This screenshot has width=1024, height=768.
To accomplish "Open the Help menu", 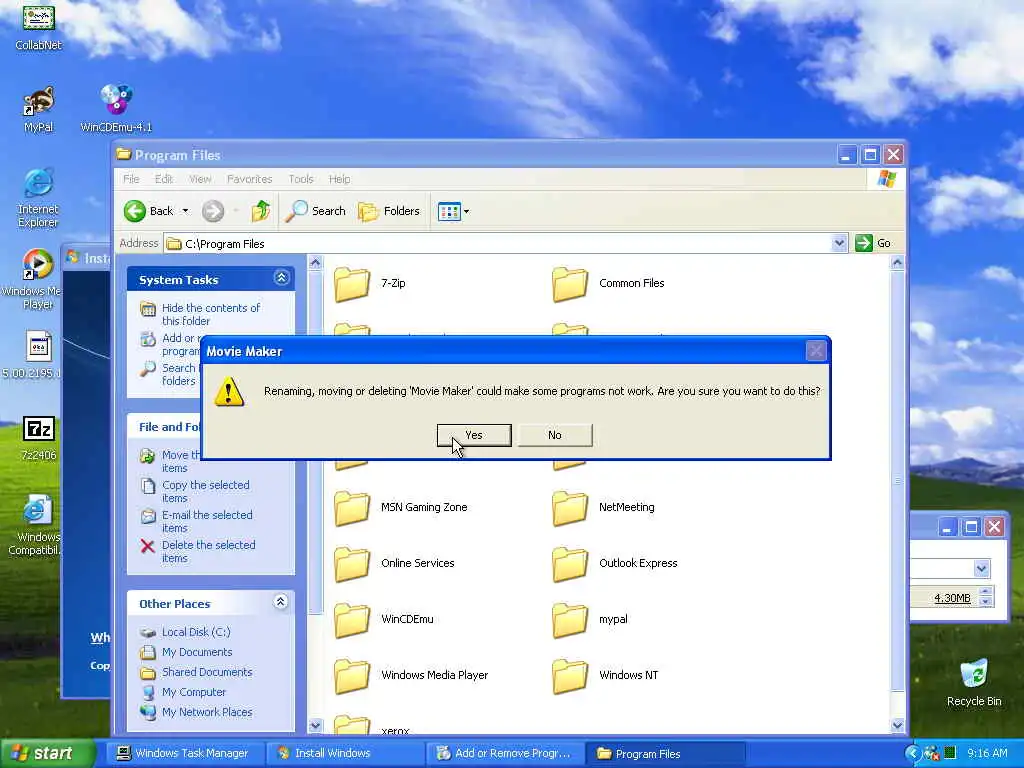I will [x=340, y=179].
